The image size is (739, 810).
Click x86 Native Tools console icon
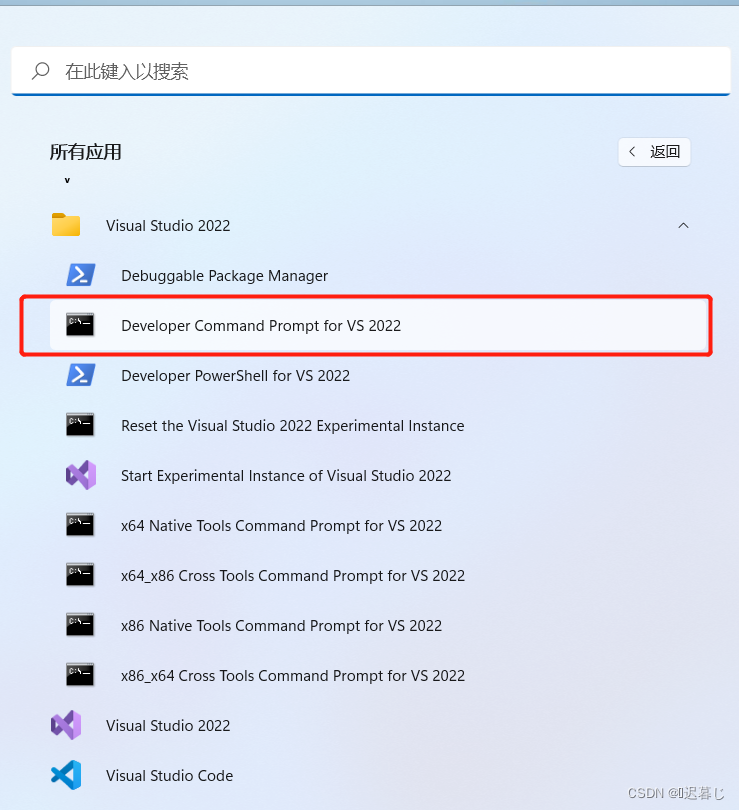click(x=80, y=625)
